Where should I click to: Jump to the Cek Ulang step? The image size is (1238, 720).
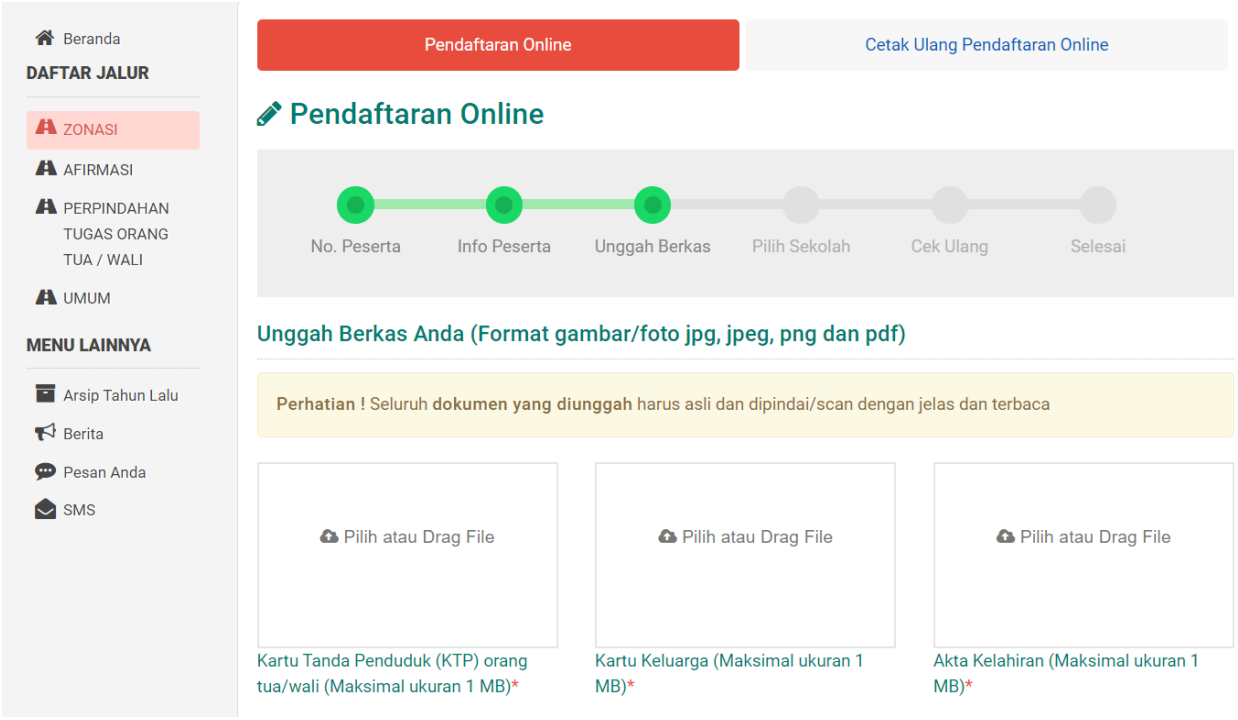pos(949,205)
